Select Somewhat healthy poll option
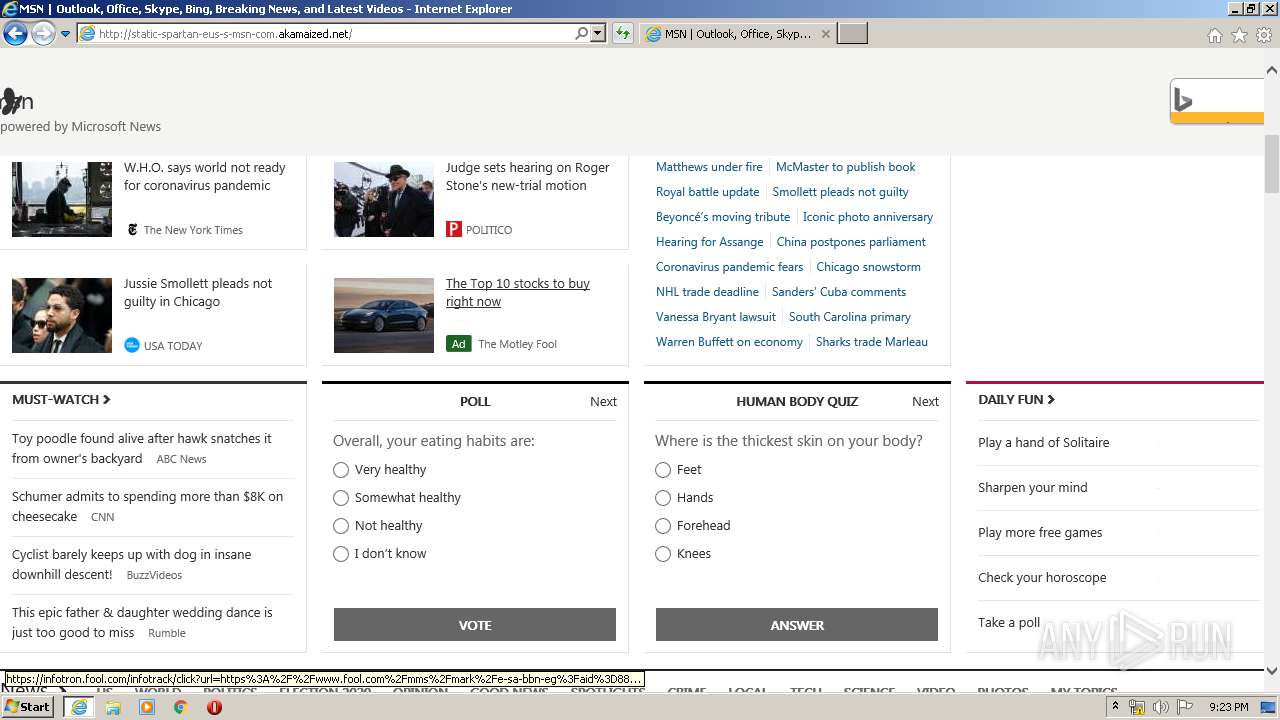 (341, 498)
